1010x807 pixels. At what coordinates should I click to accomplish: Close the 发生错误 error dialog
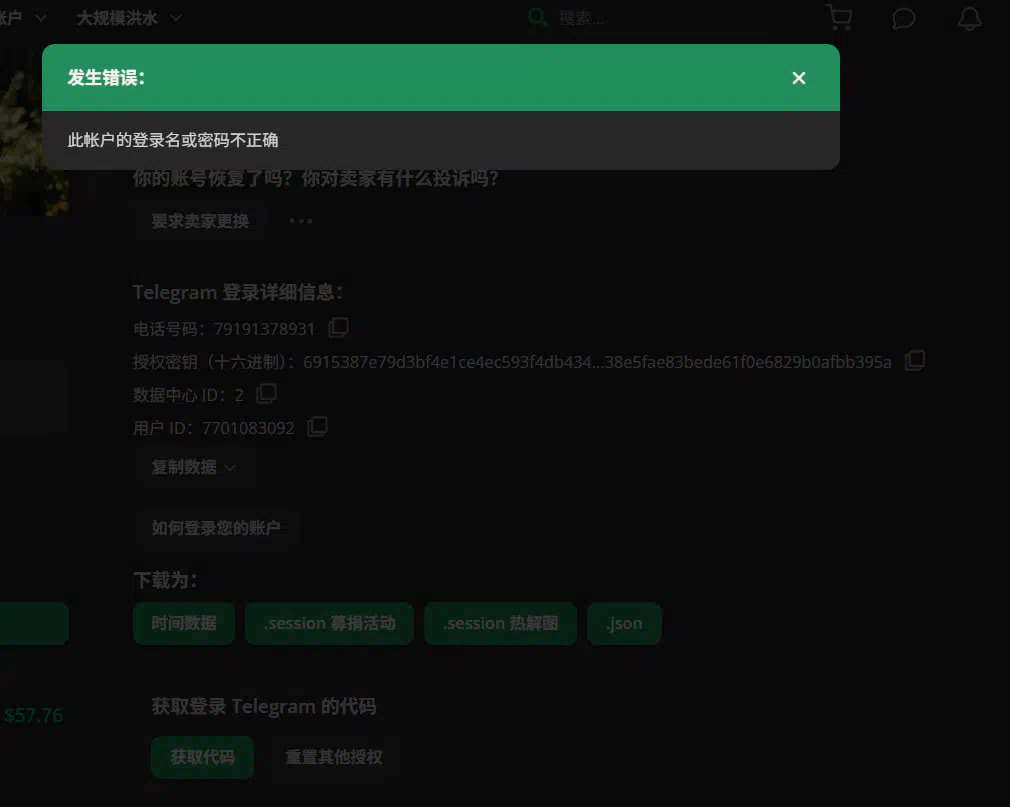(799, 78)
